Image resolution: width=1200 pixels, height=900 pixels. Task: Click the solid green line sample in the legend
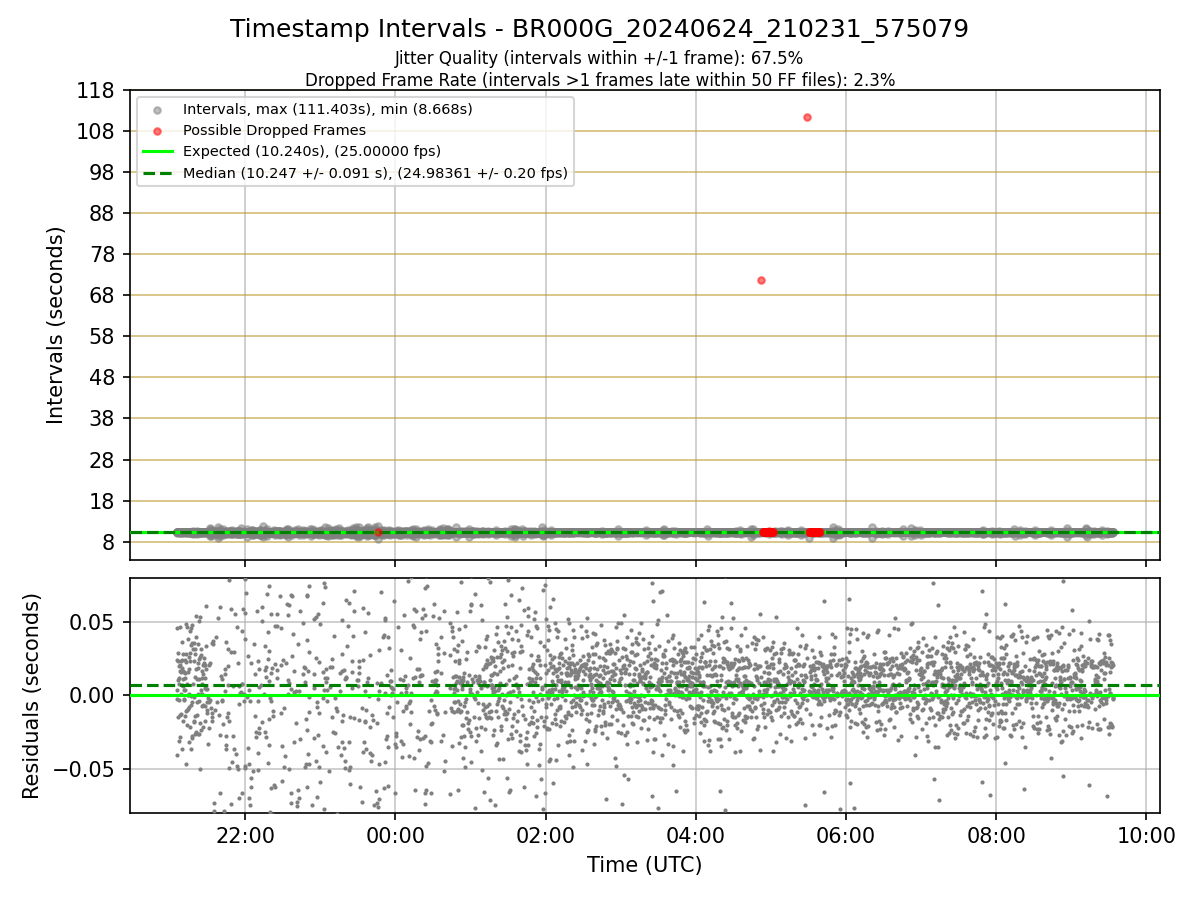click(157, 152)
